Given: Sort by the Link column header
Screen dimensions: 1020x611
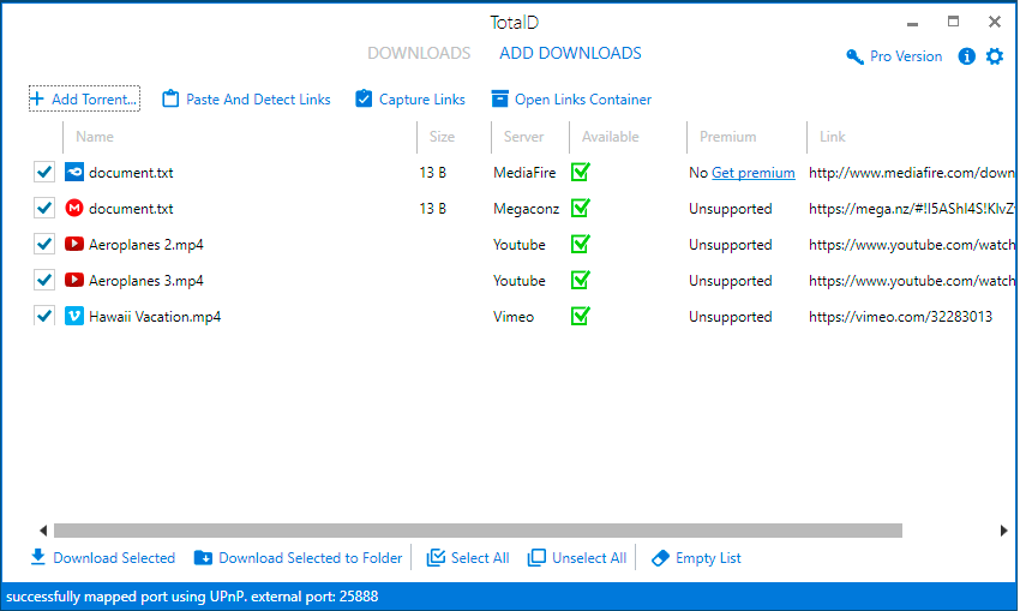Looking at the screenshot, I should point(832,137).
